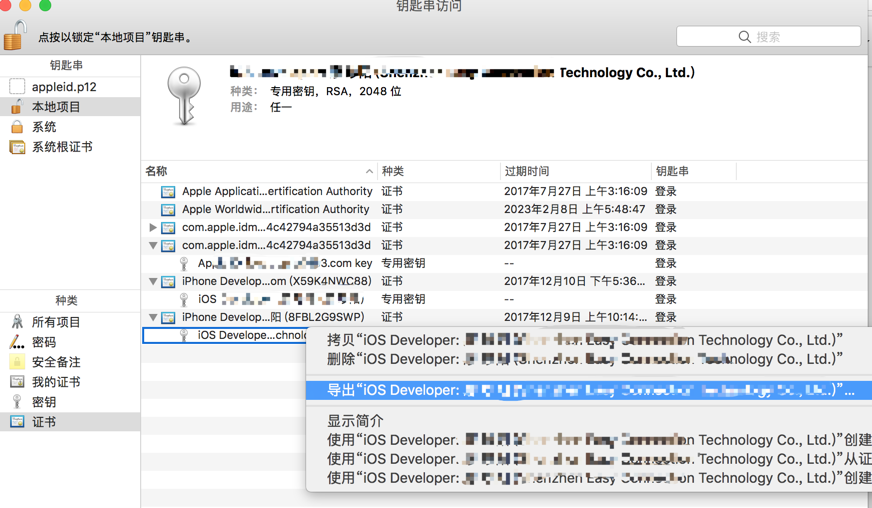Click the 2017年12月9日 上午10:14 expiry cell
Screen dimensions: 872x508
click(576, 317)
